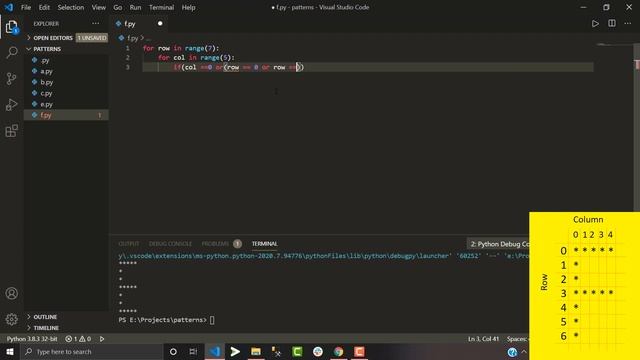This screenshot has width=640, height=360.
Task: Collapse the PATTERNS folder section
Action: click(x=66, y=49)
